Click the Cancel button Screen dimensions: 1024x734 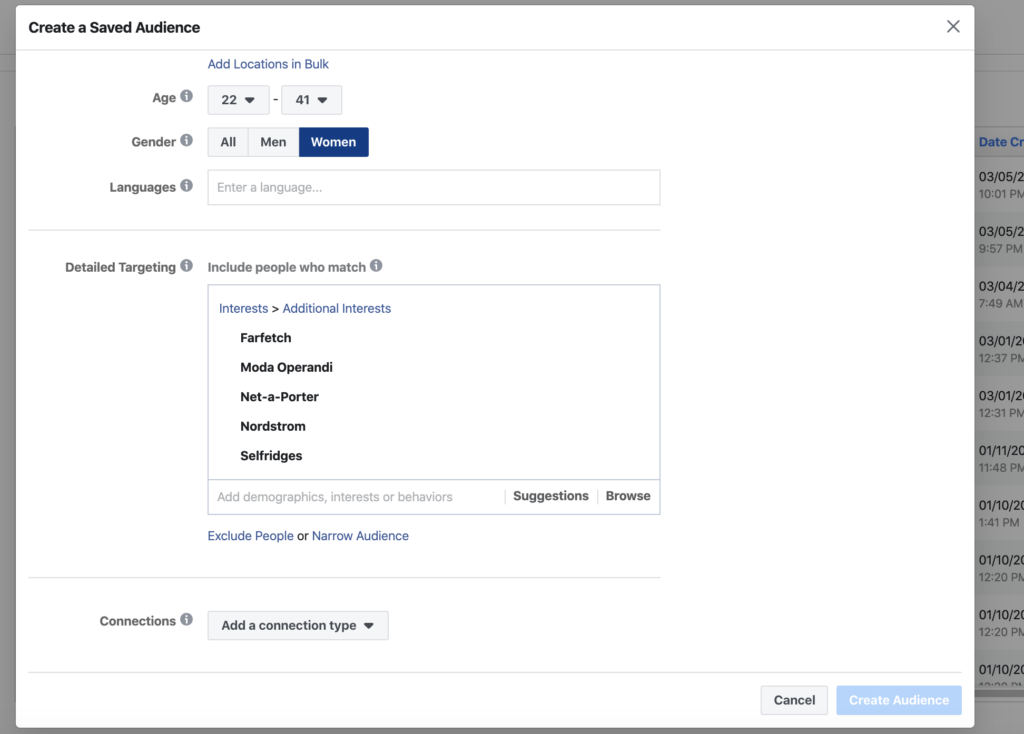click(x=794, y=700)
